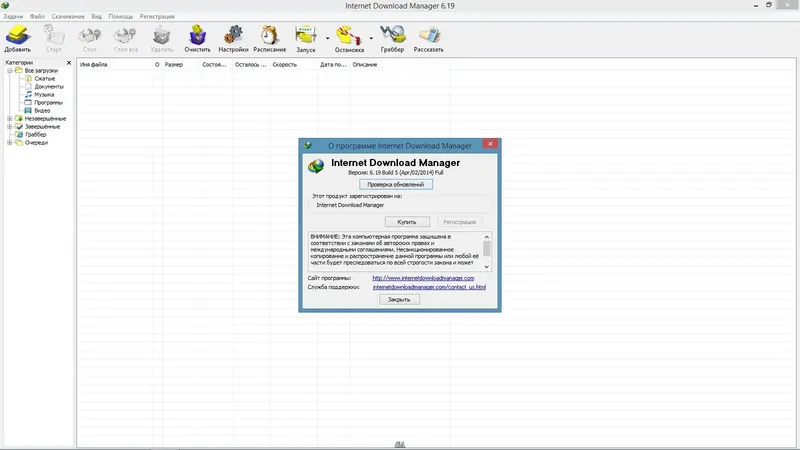
Task: Open the contact_us.html support link
Action: (429, 287)
